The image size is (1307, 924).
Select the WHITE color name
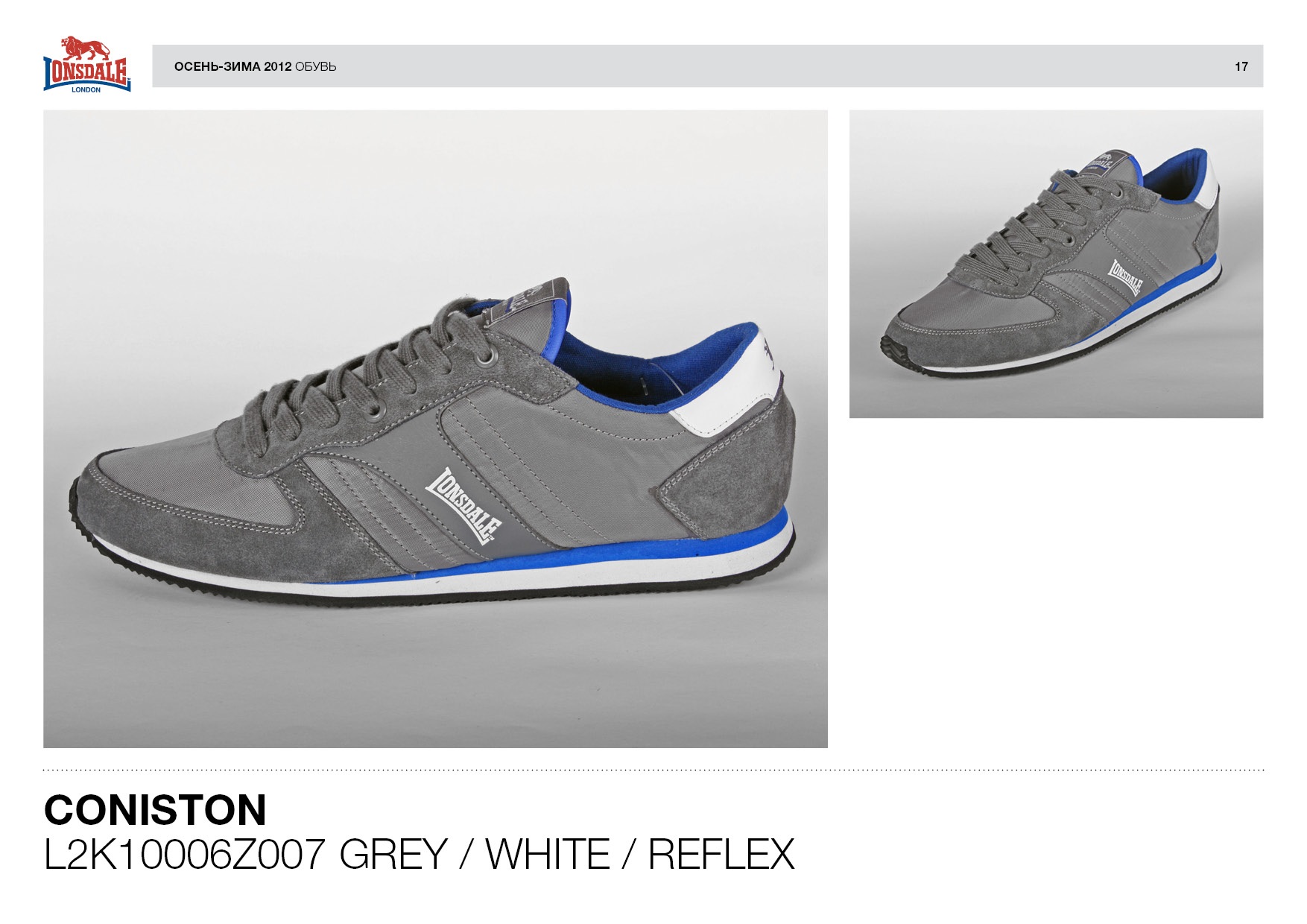coord(548,854)
